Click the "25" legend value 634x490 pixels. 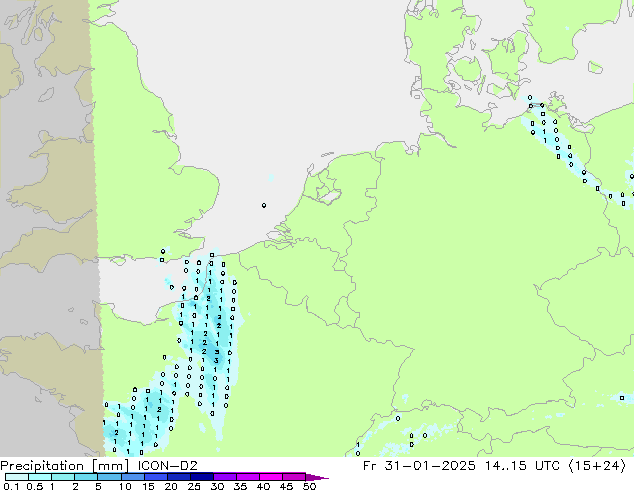(194, 486)
